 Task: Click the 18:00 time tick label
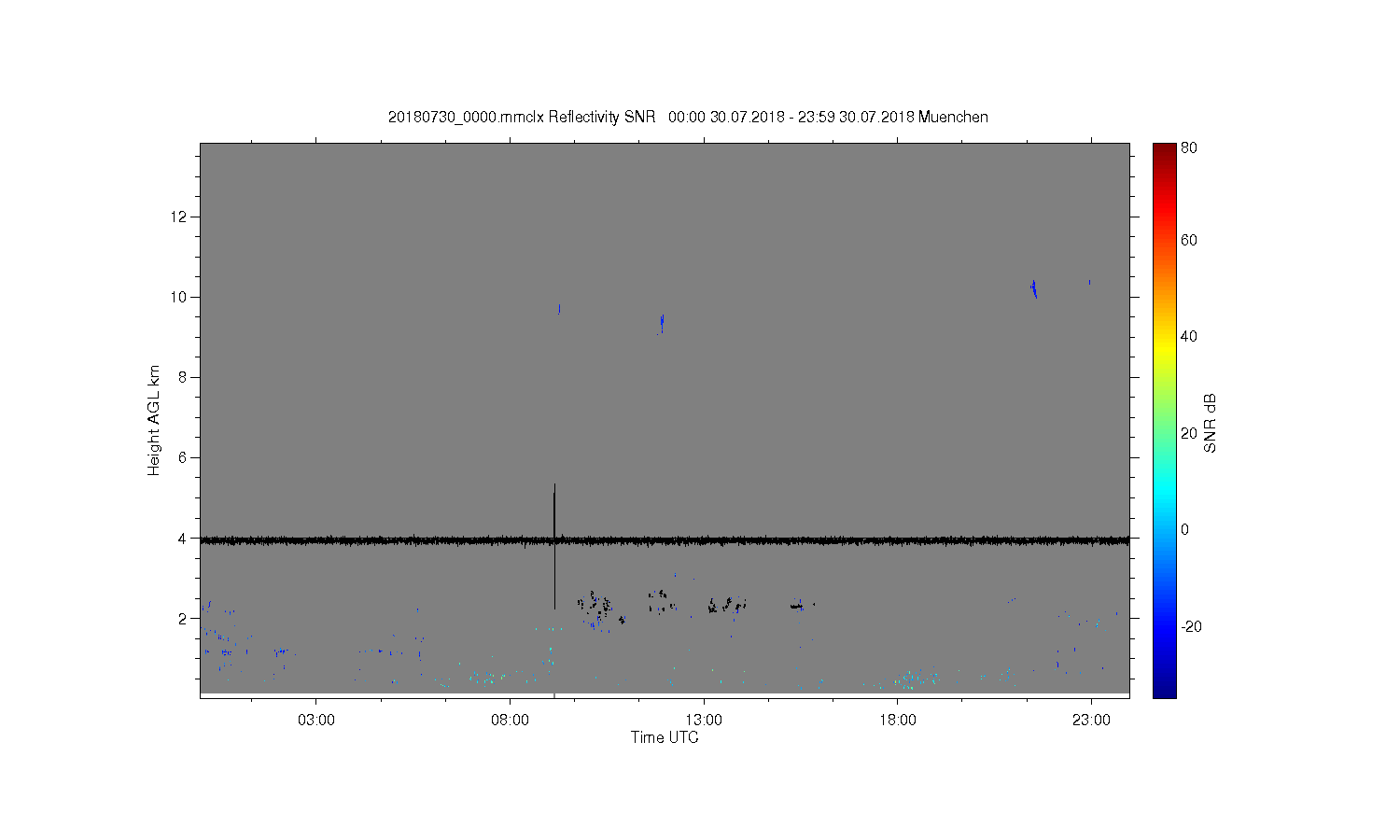(897, 721)
